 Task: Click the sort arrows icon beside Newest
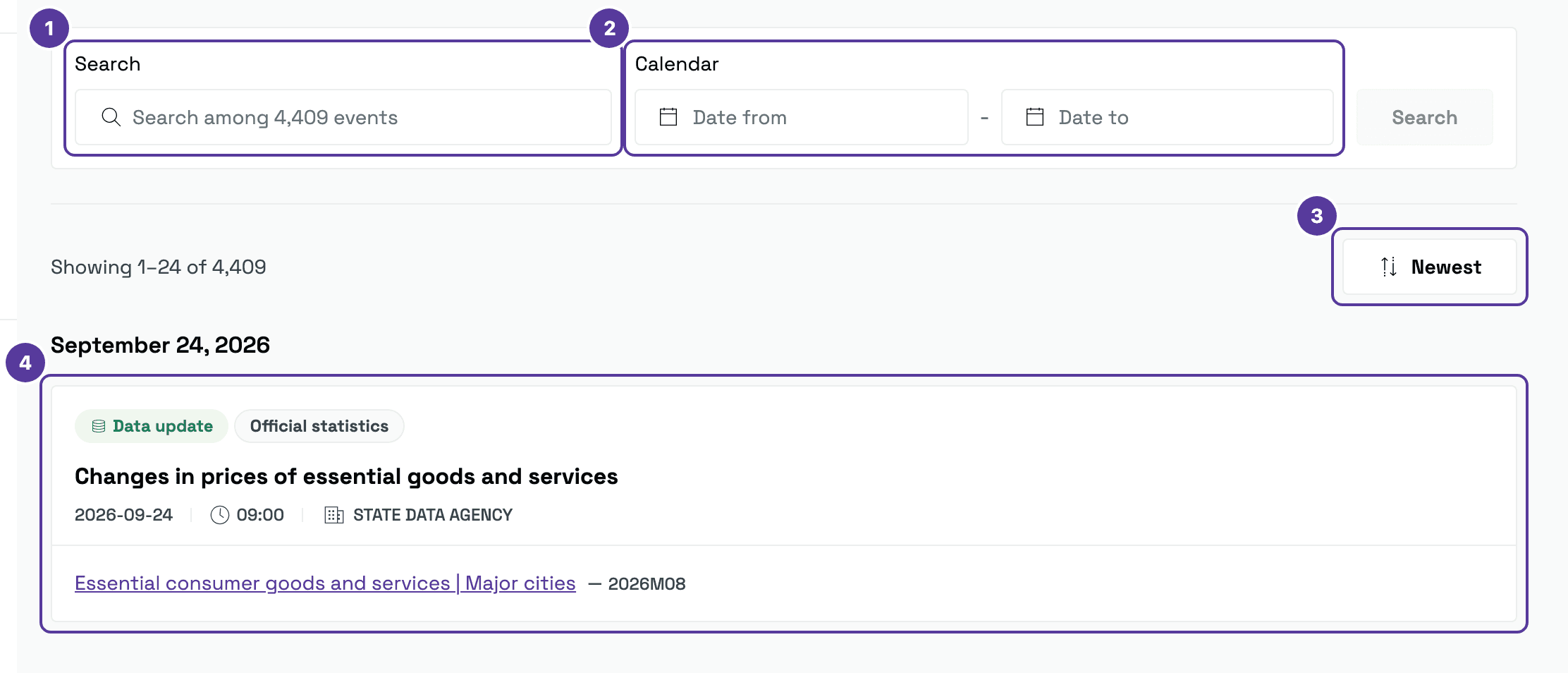(1389, 267)
